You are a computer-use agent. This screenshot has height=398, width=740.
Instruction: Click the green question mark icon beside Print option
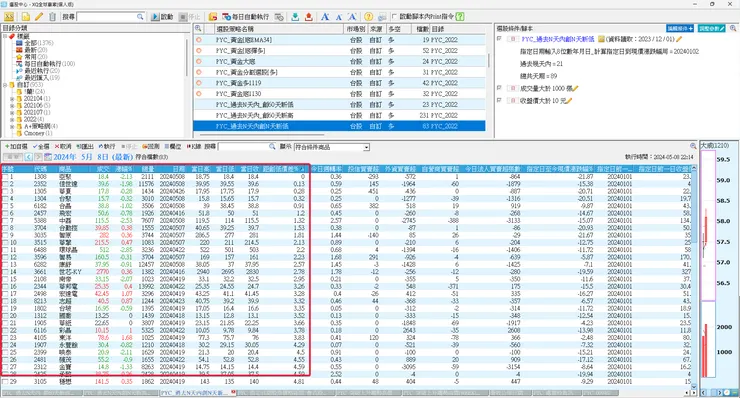pyautogui.click(x=460, y=17)
